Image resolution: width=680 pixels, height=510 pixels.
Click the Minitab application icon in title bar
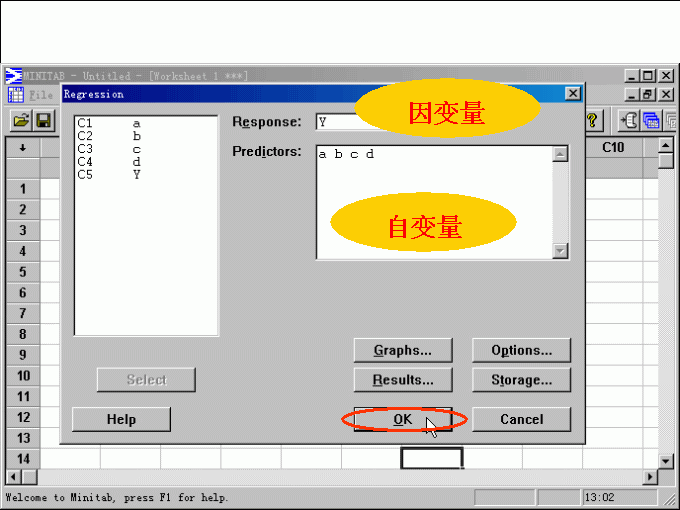tap(13, 76)
